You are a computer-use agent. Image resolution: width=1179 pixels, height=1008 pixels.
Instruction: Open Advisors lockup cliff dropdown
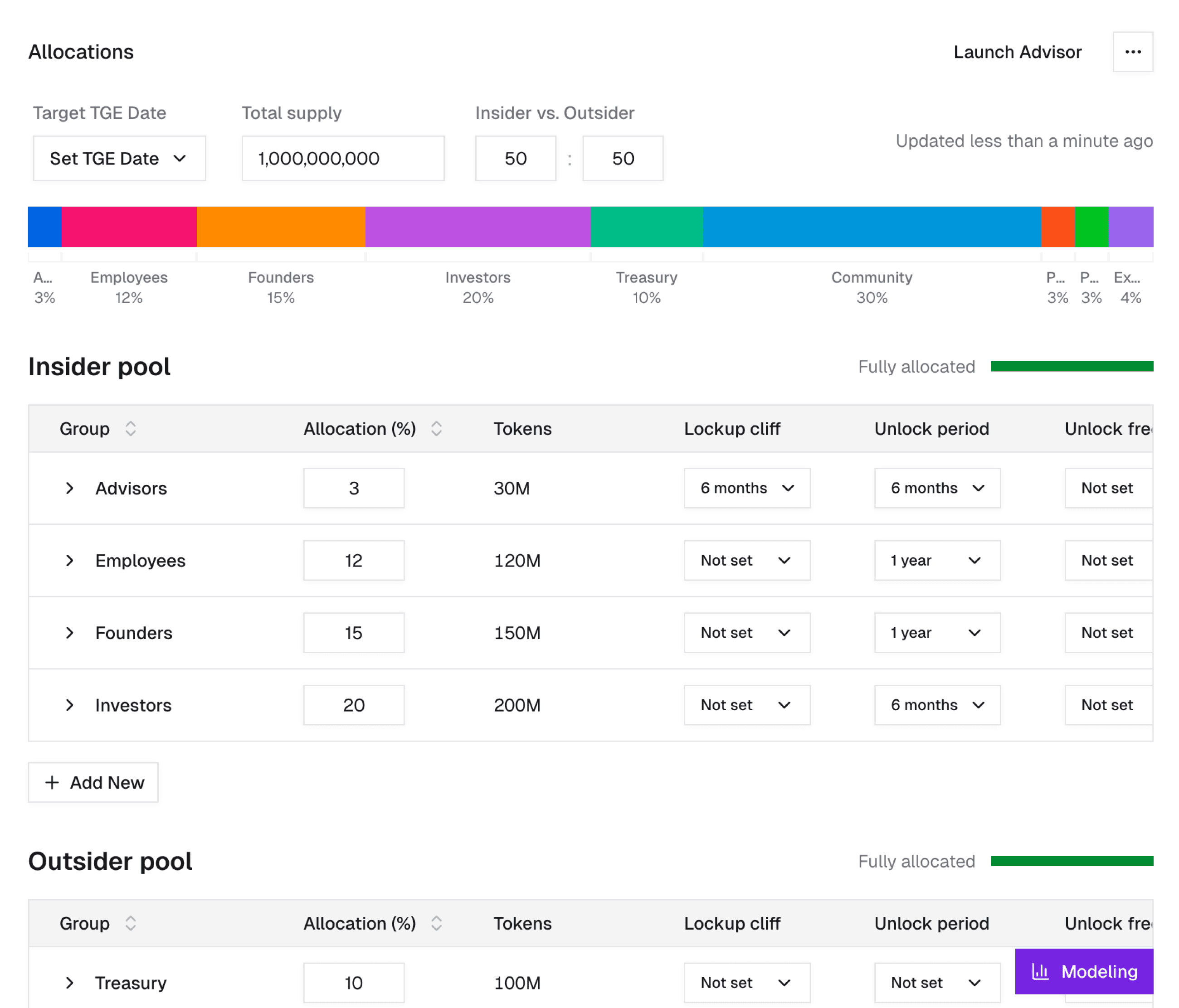coord(746,488)
